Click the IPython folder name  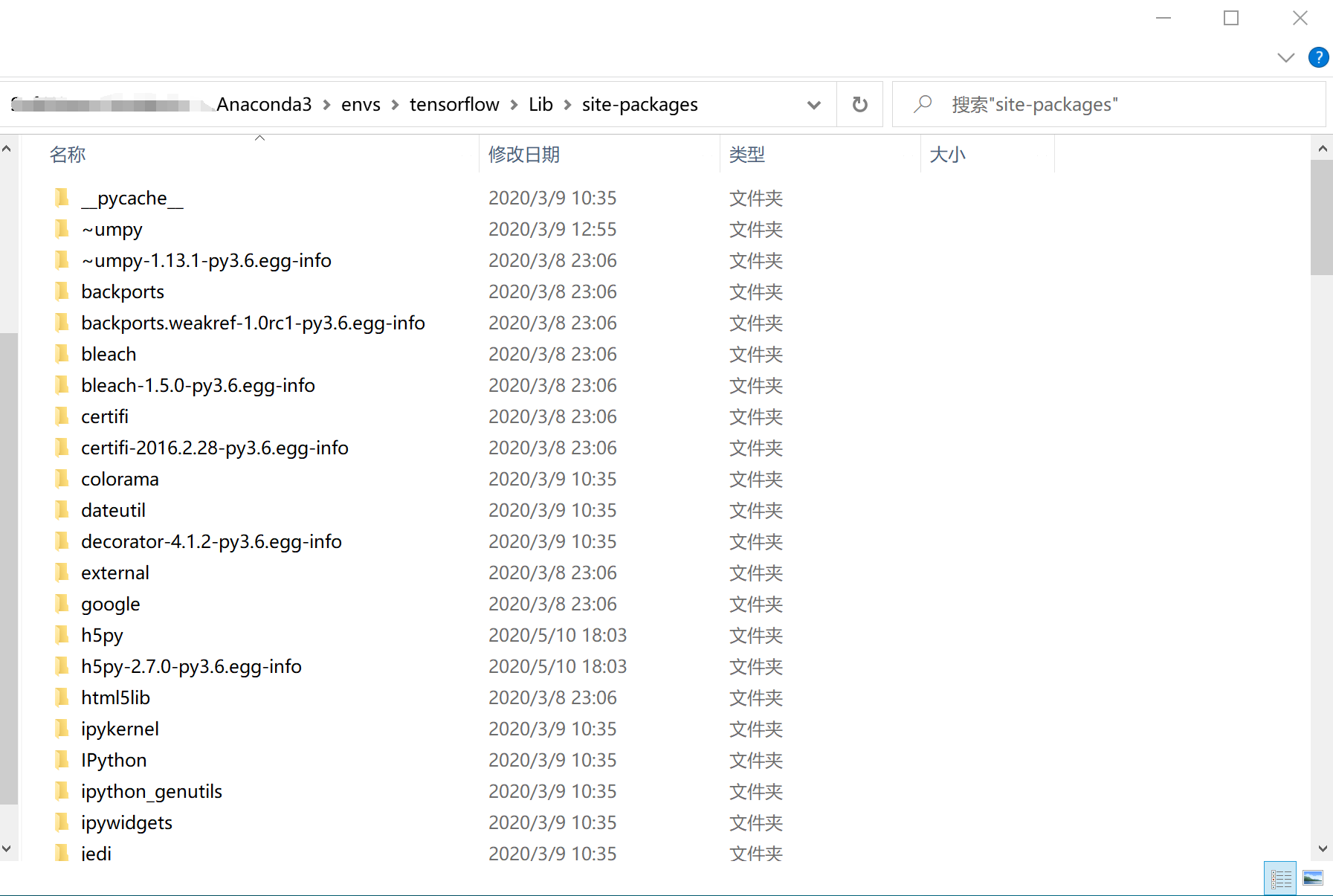pos(114,761)
